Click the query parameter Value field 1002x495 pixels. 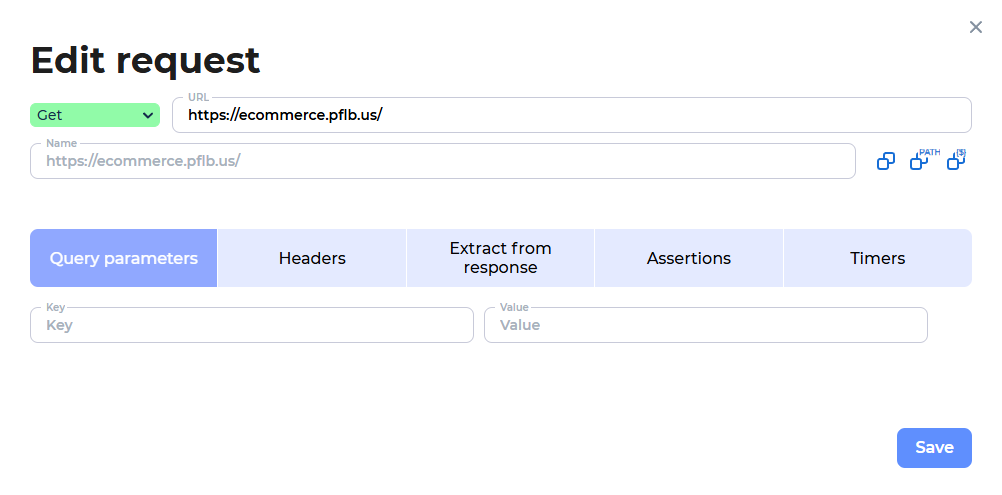(x=705, y=325)
